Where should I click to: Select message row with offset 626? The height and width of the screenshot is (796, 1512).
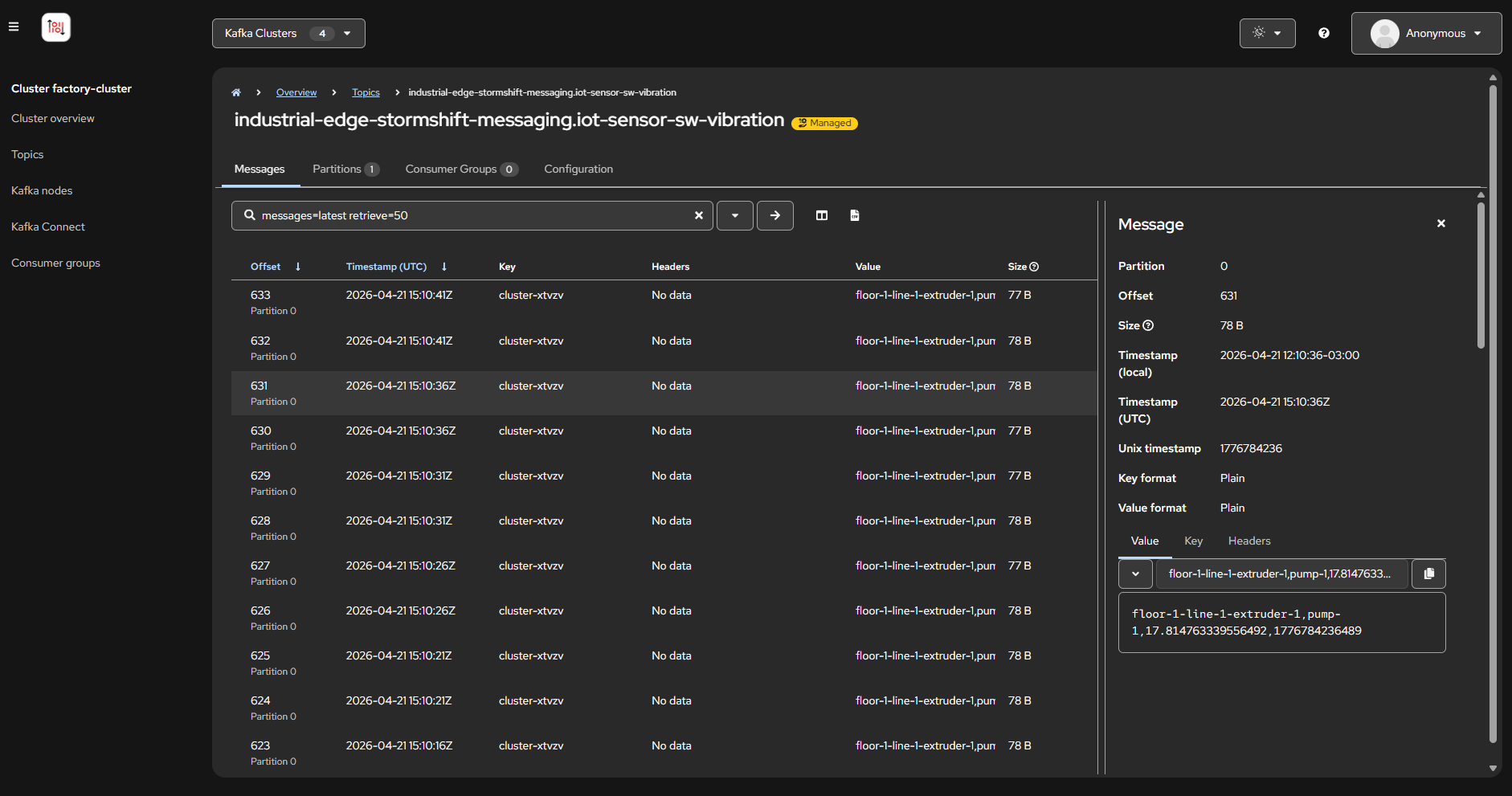[664, 618]
